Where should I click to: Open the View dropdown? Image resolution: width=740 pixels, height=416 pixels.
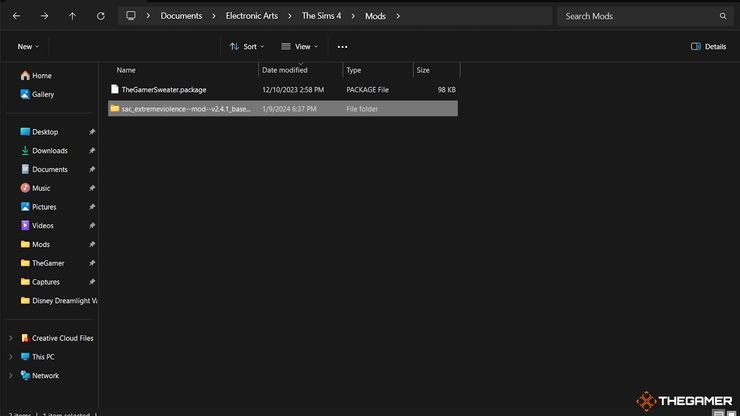300,47
